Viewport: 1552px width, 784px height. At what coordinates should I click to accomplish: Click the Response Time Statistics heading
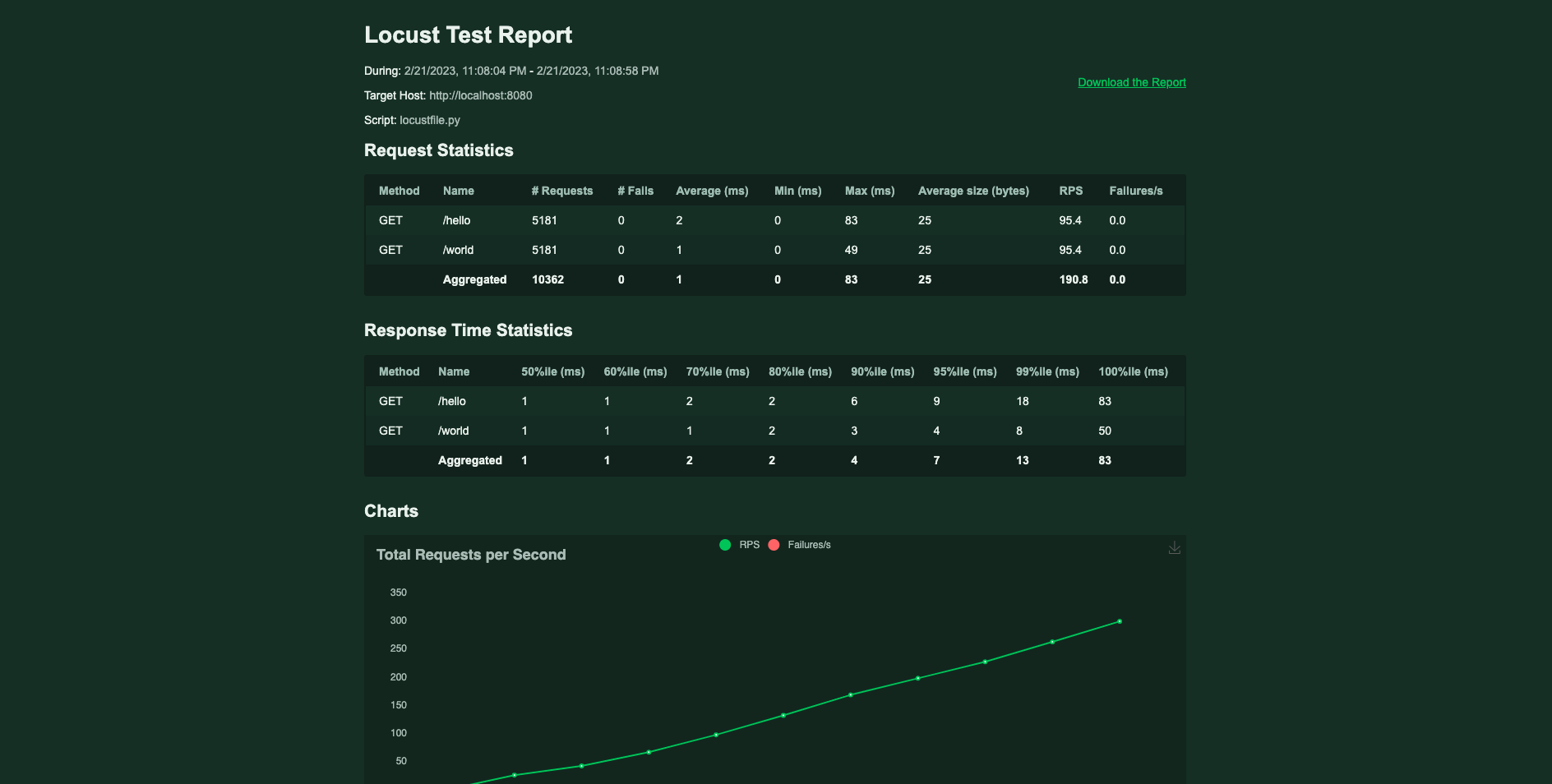pos(468,330)
